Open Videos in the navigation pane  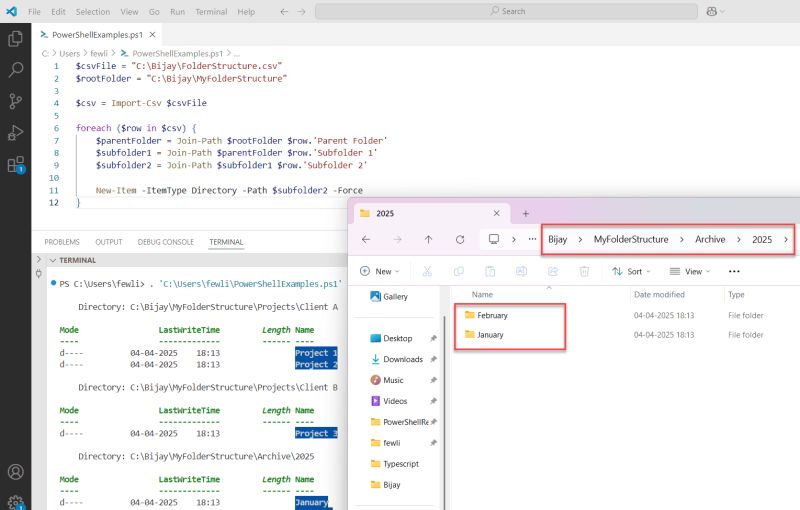(389, 401)
